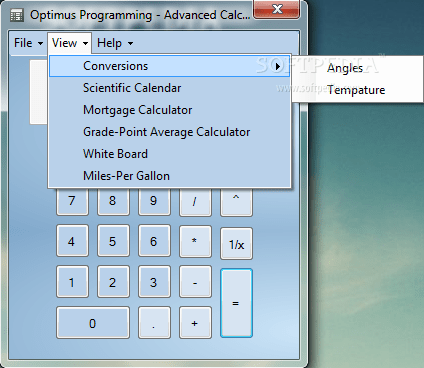Tap the 4 digit button
The height and width of the screenshot is (368, 424).
[x=72, y=241]
